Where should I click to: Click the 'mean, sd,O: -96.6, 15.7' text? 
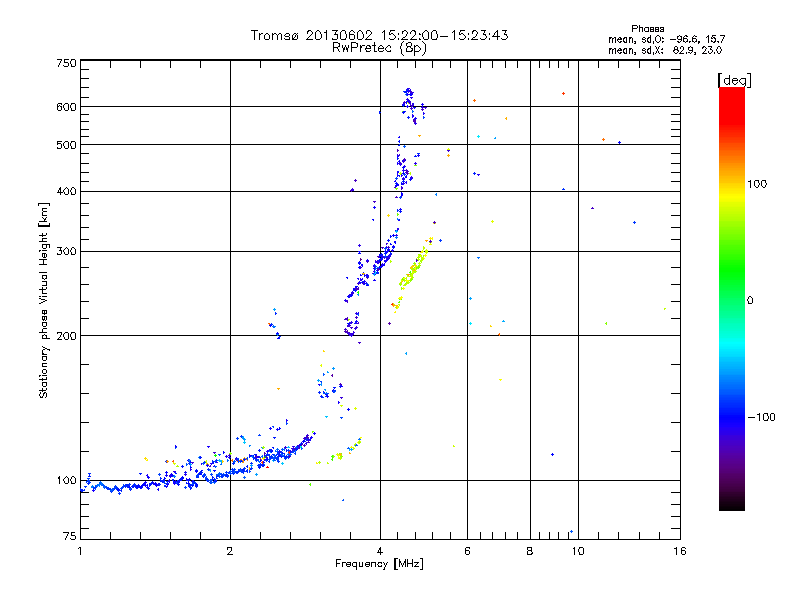(667, 39)
